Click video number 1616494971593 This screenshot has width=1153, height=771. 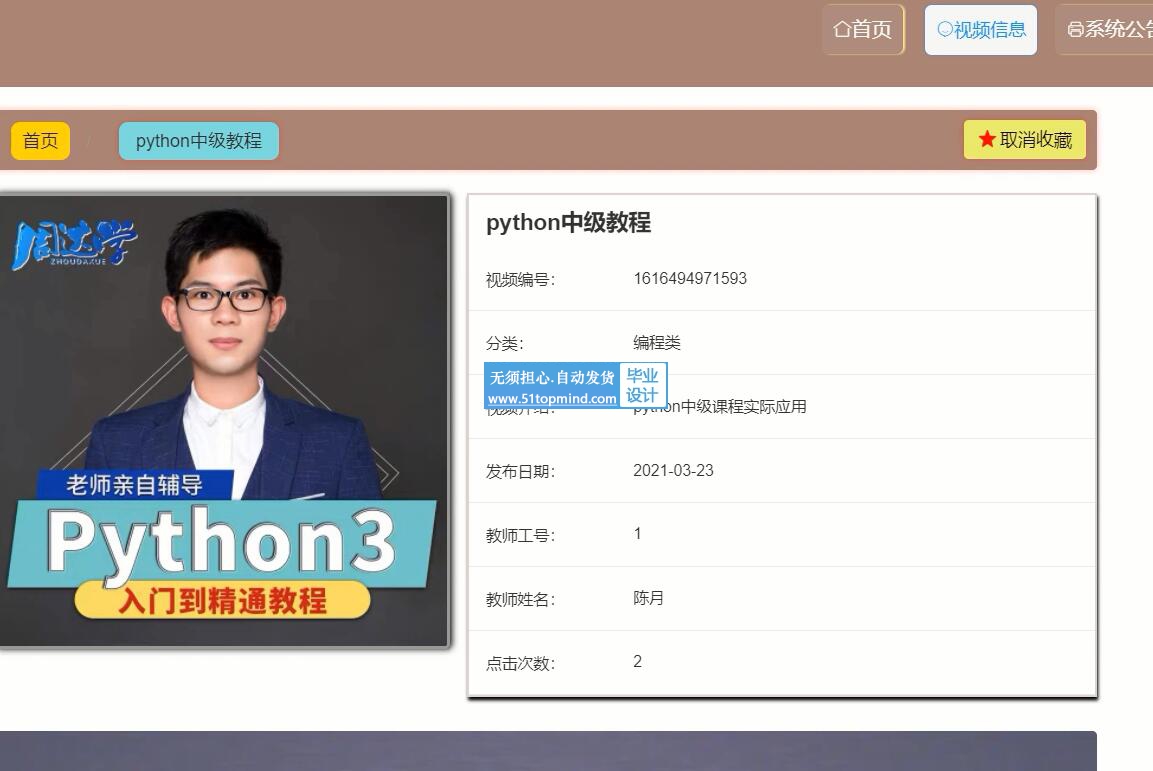pos(690,279)
